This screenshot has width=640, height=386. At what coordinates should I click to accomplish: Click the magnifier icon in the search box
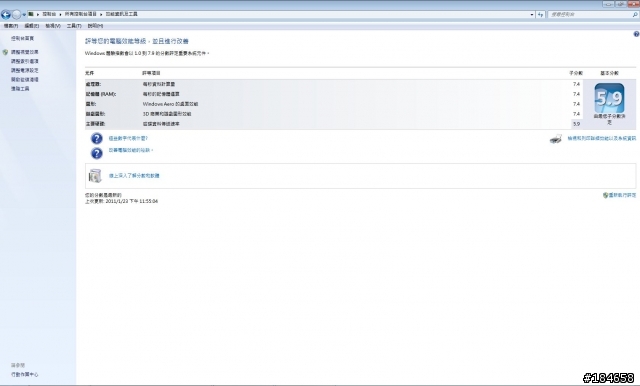point(635,14)
